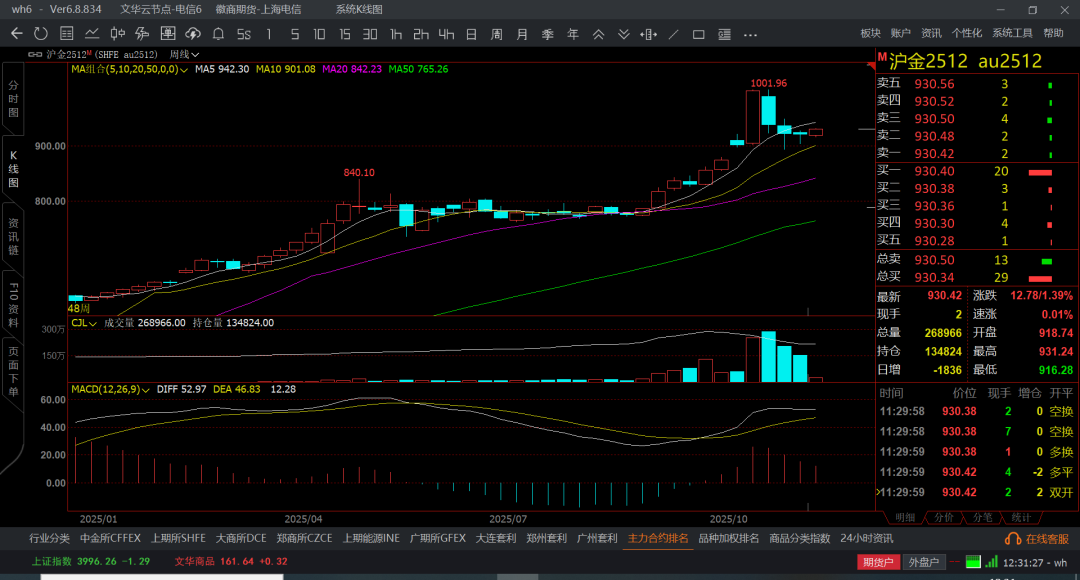
Task: Click the double down chevron icon
Action: coord(623,34)
